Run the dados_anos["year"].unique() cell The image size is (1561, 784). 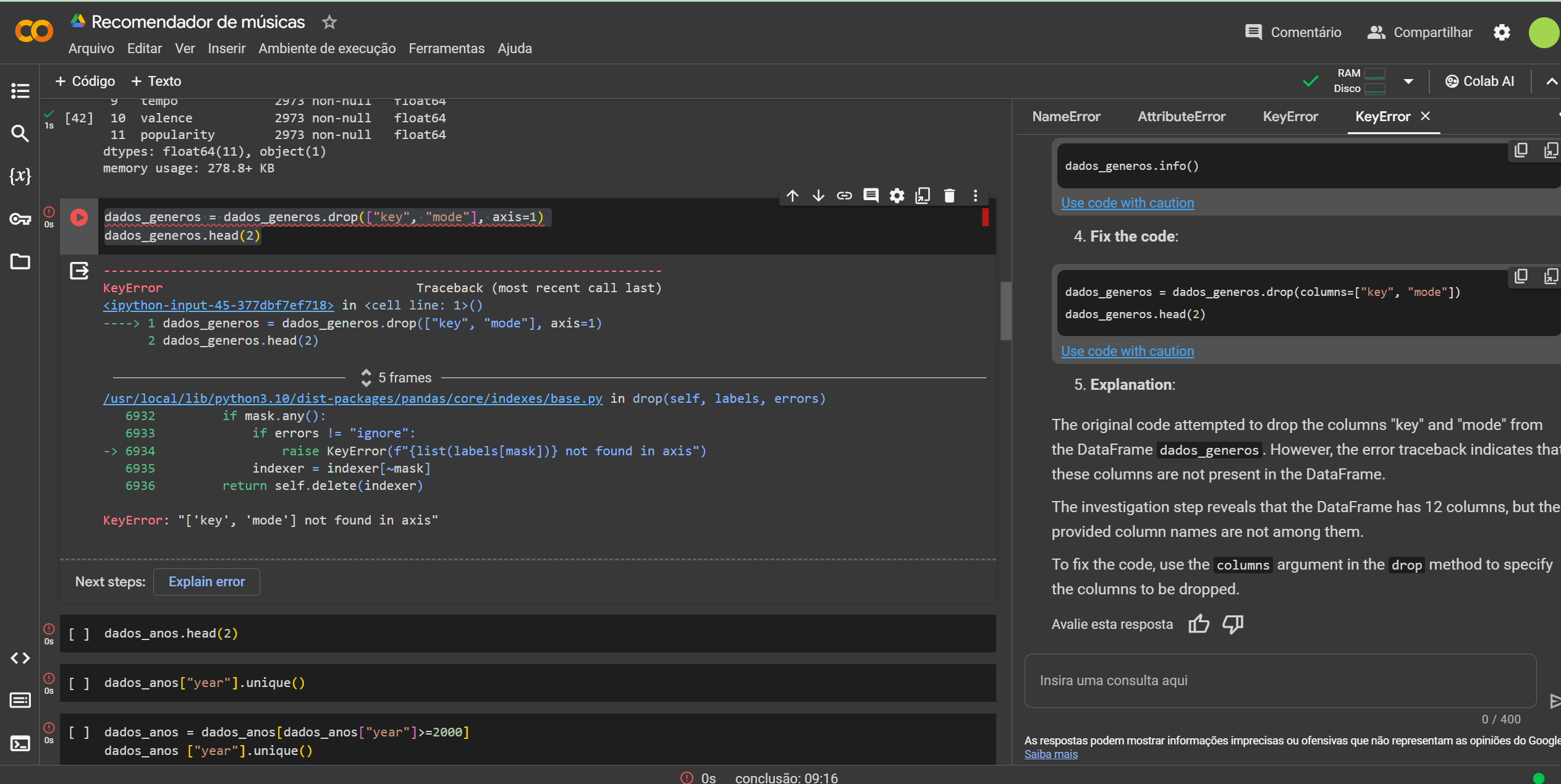(79, 683)
